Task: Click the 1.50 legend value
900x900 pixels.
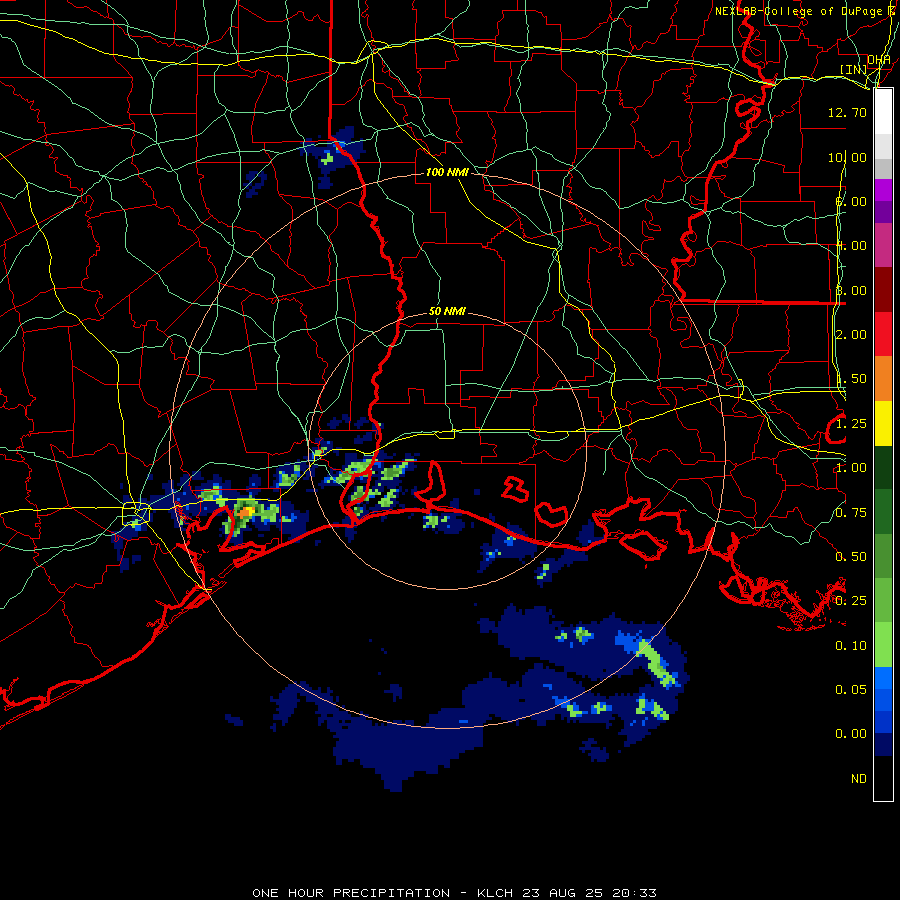Action: click(851, 379)
